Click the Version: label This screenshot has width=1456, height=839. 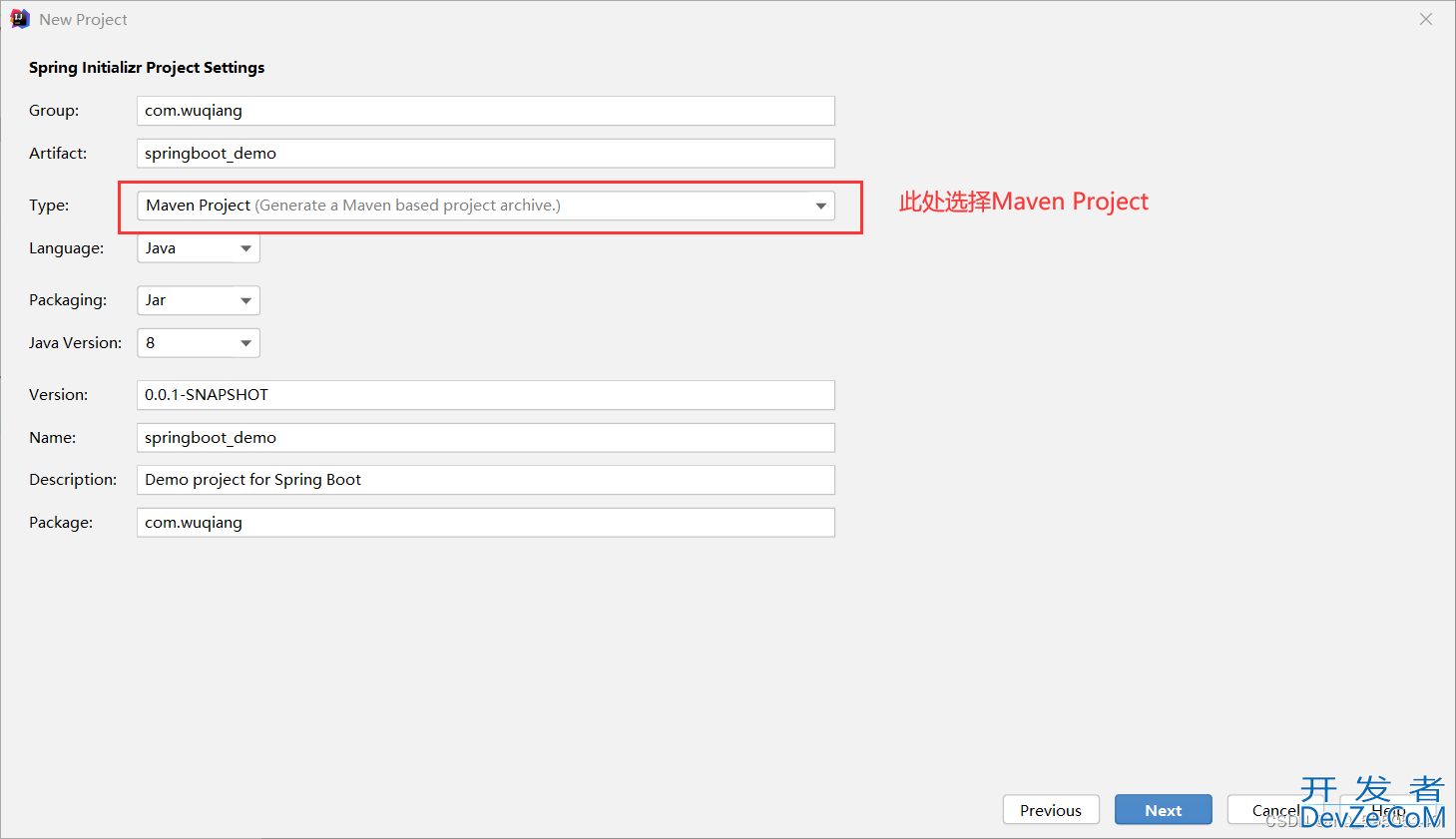pyautogui.click(x=58, y=395)
